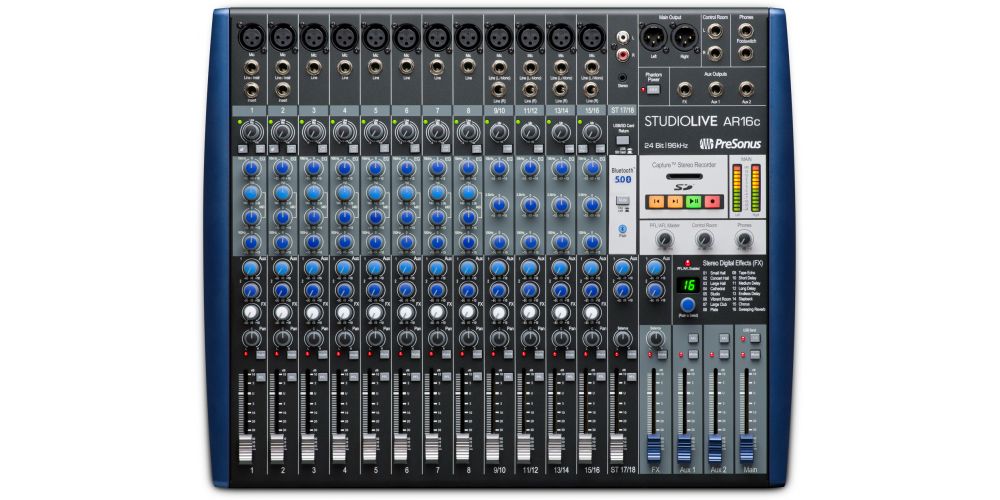Click the 24 Bit | 96kHz text

[668, 145]
